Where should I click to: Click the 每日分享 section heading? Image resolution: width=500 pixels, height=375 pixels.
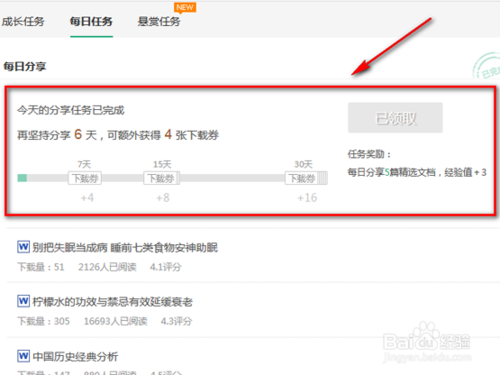[x=25, y=66]
